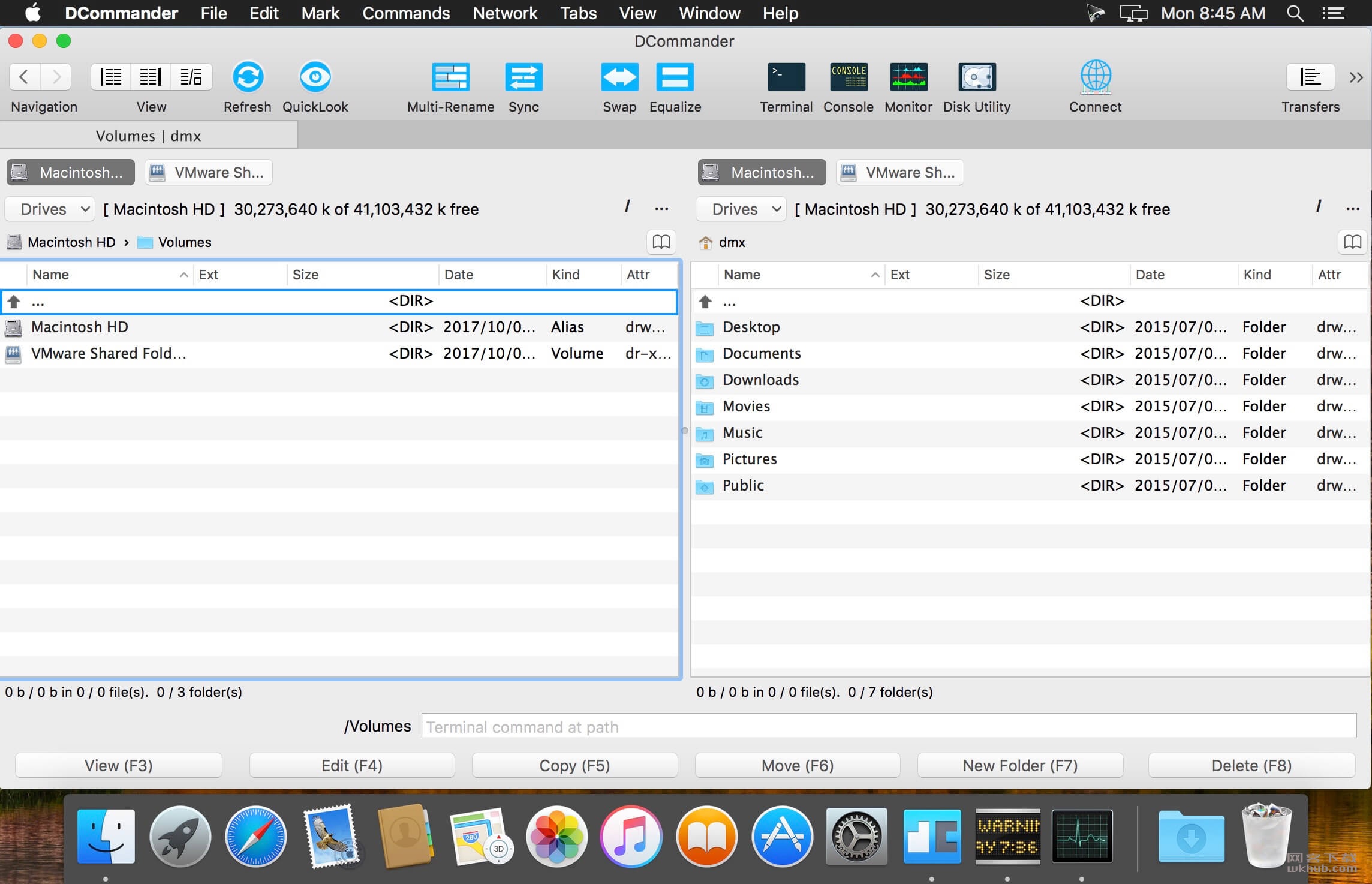Go back with the Navigation back arrow
Screen dimensions: 1372x884
25,77
